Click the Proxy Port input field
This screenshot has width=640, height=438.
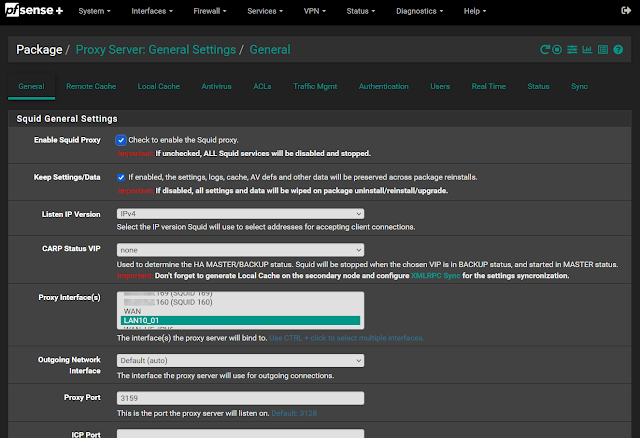point(240,398)
